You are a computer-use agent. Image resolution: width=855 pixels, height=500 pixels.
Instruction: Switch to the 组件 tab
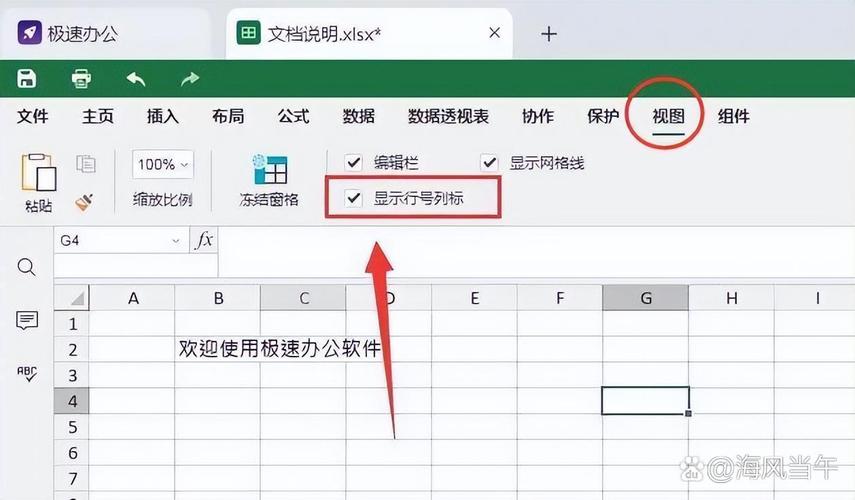click(x=733, y=116)
